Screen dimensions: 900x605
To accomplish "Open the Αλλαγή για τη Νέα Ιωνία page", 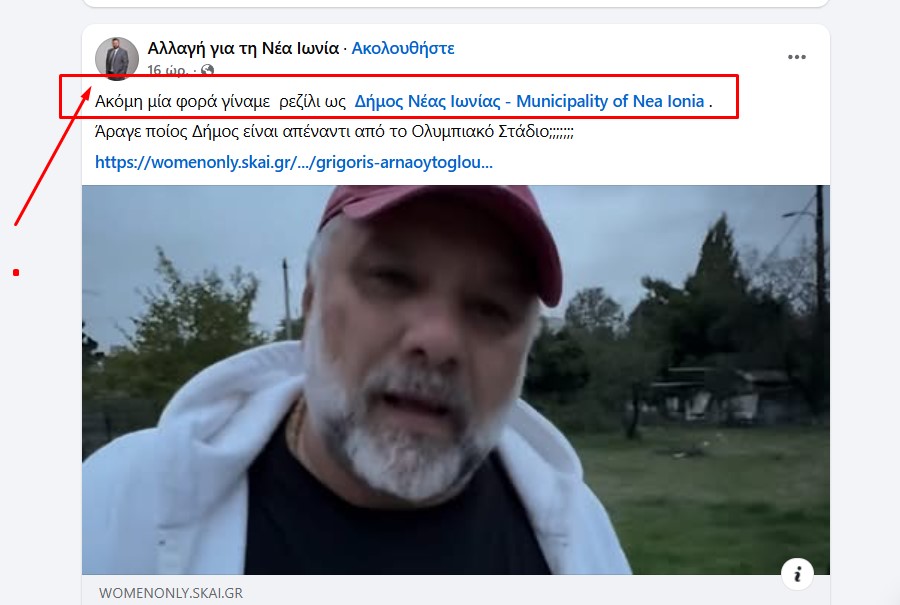I will [243, 48].
